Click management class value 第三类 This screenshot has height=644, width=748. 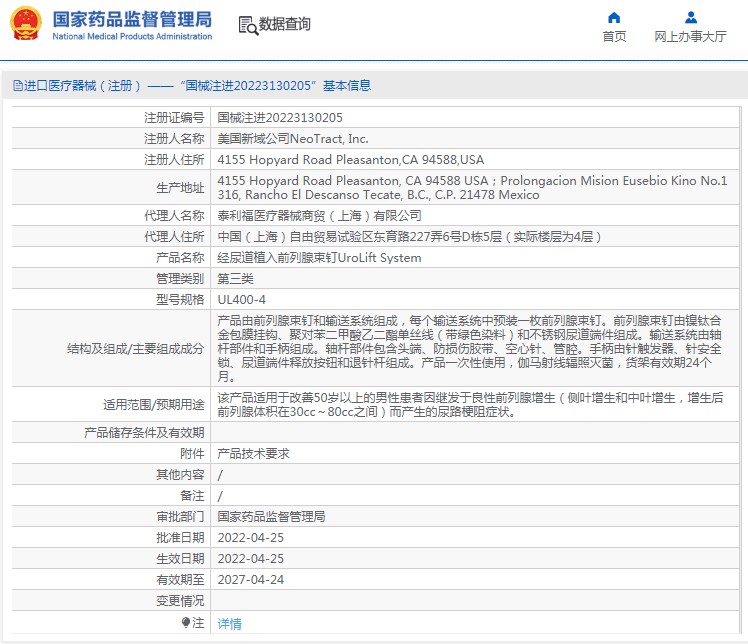coord(236,279)
